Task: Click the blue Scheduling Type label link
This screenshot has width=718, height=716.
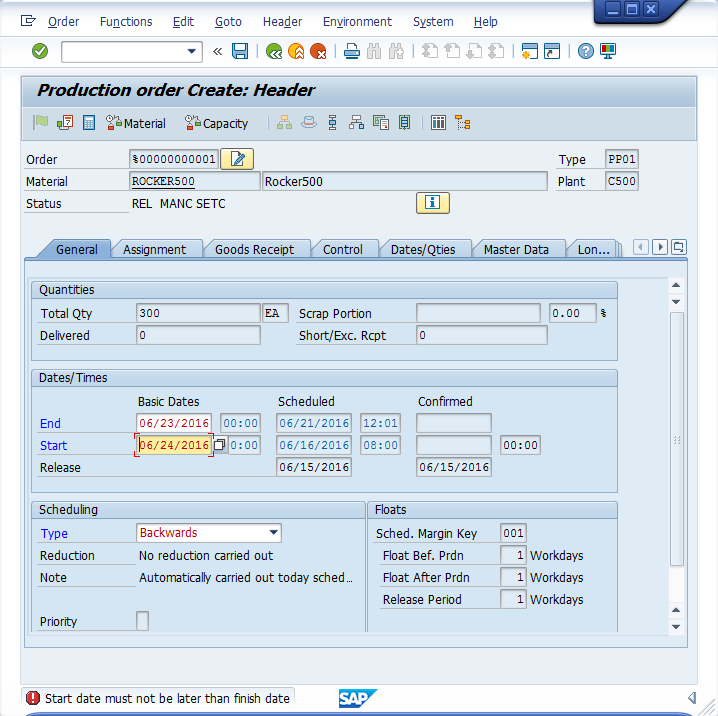Action: 54,533
